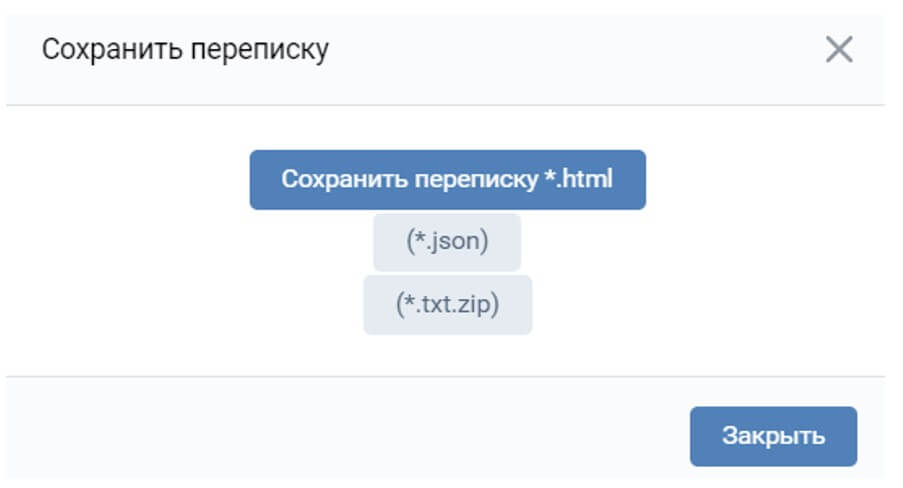Click the large blue HTML save button

tap(447, 180)
